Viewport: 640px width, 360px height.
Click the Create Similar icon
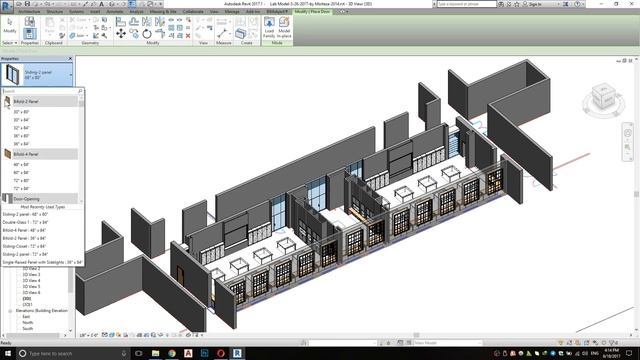(x=241, y=33)
